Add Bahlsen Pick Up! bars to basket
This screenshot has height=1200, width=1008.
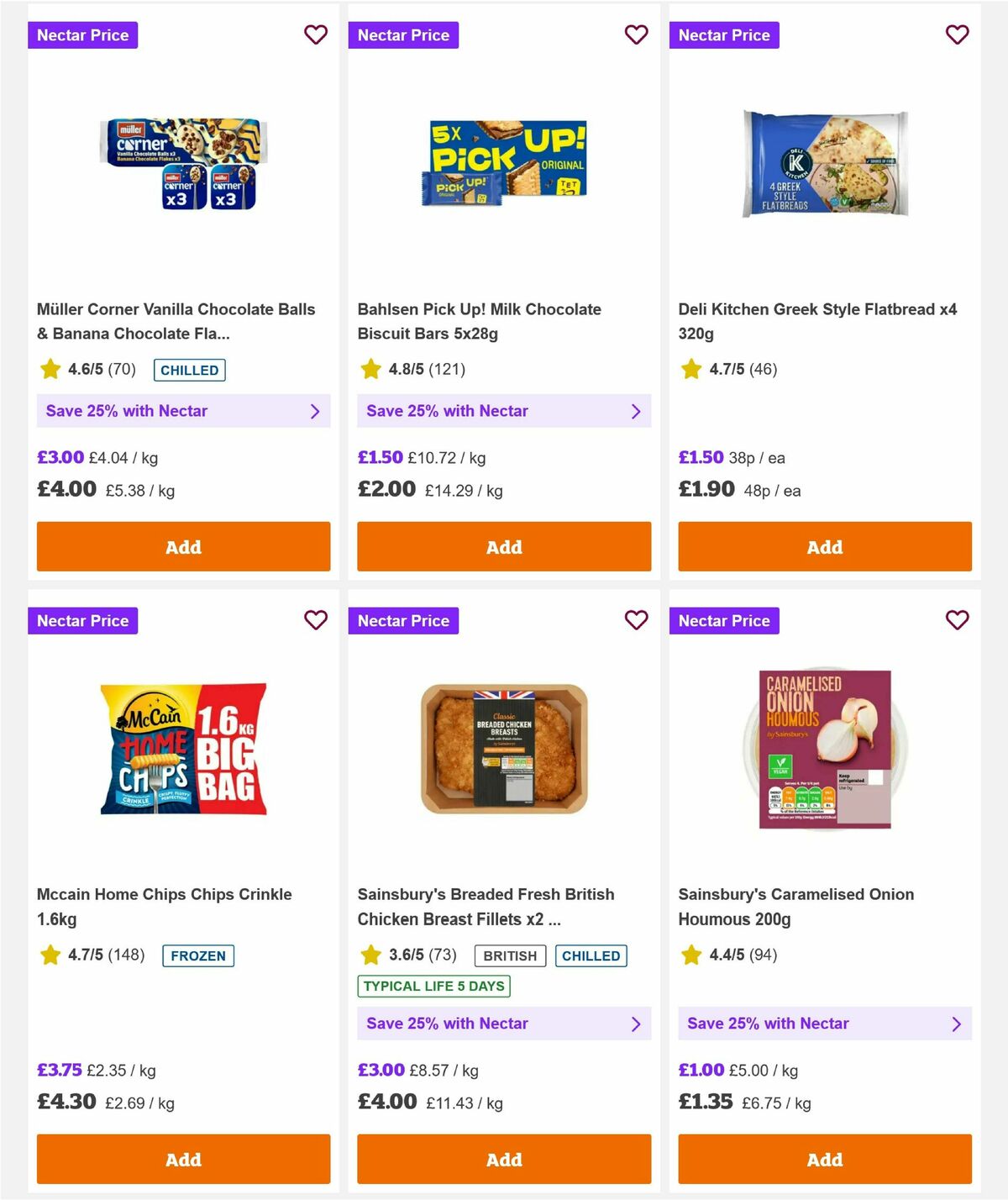pos(503,546)
